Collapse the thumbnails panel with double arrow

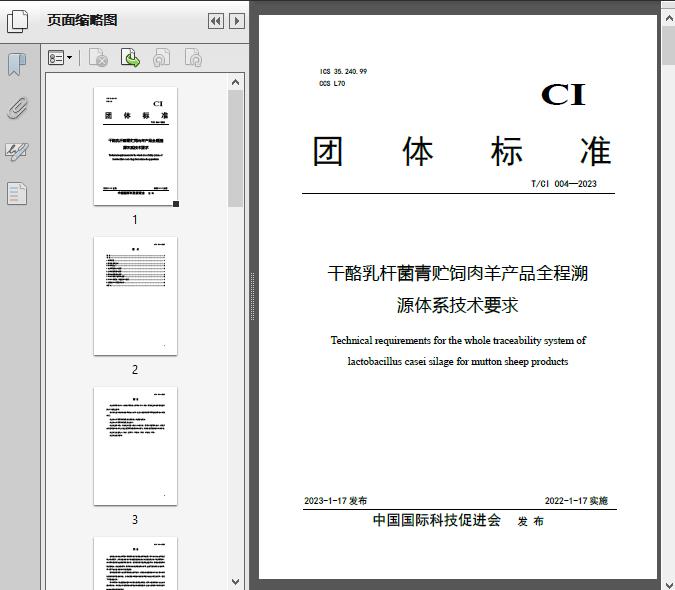215,21
